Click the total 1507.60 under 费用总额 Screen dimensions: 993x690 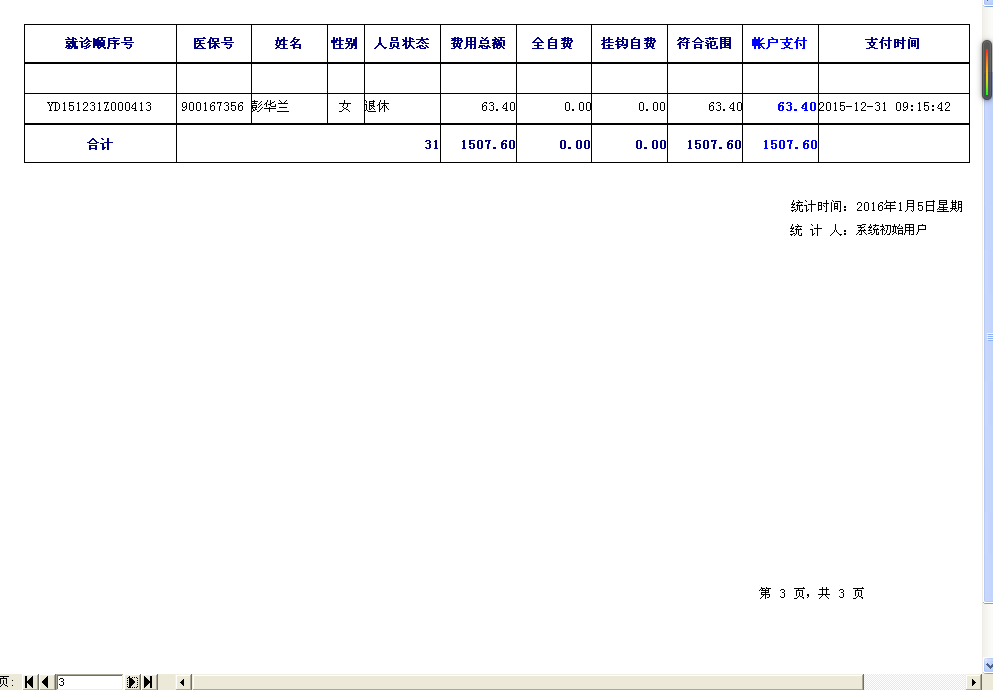tap(488, 145)
